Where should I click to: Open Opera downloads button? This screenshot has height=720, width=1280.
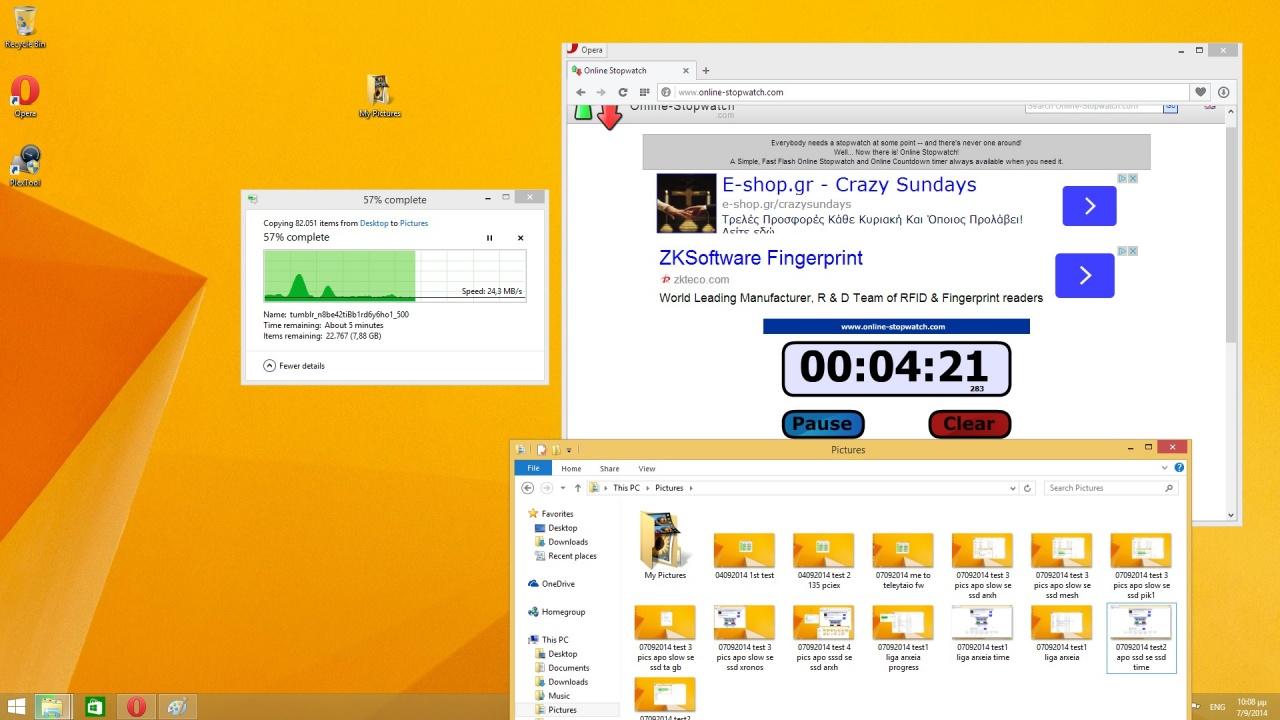click(1223, 92)
